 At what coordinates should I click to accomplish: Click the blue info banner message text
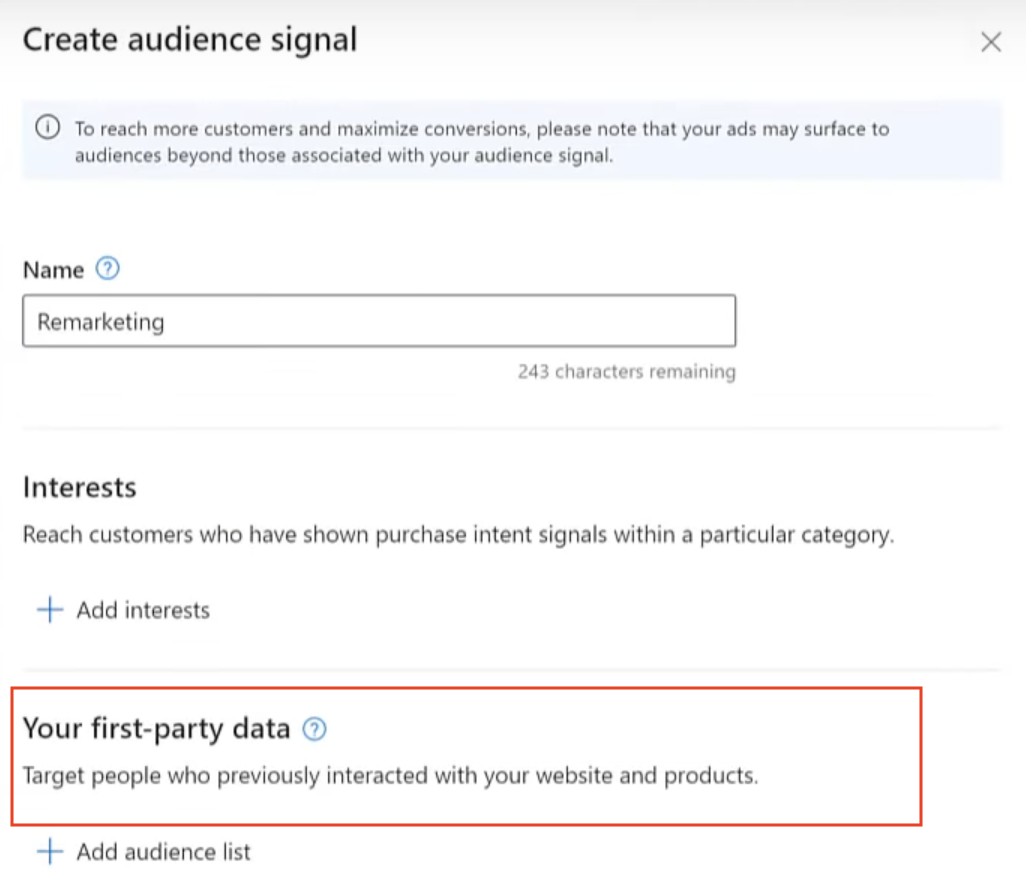[482, 142]
